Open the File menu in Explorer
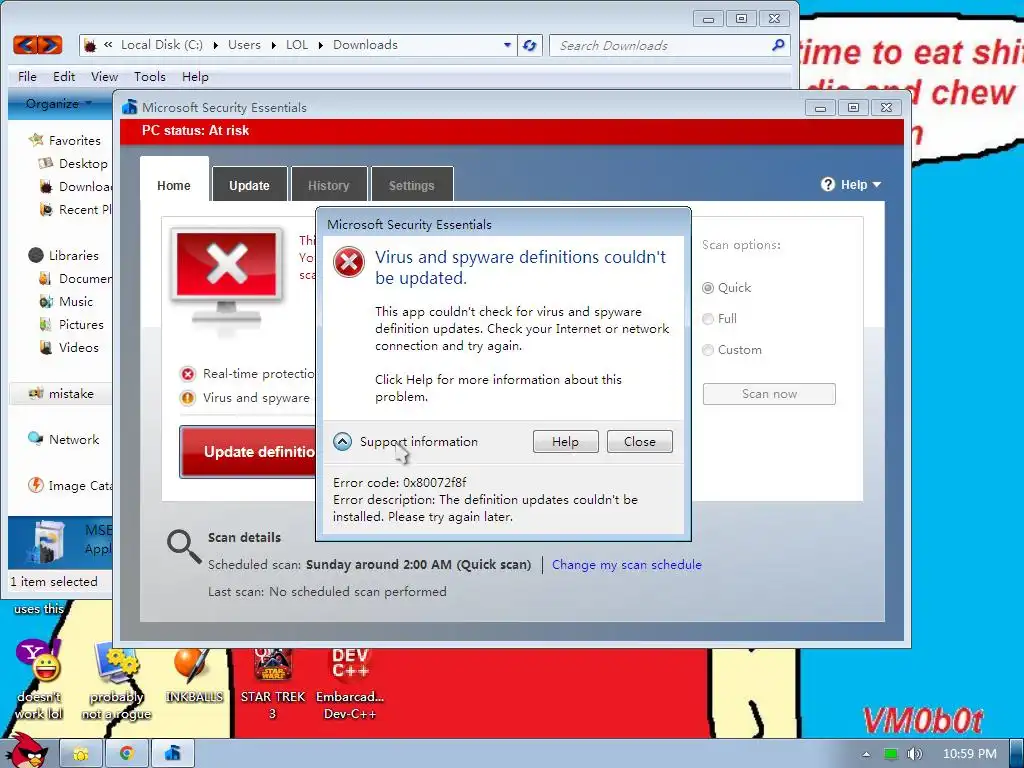 (x=27, y=76)
